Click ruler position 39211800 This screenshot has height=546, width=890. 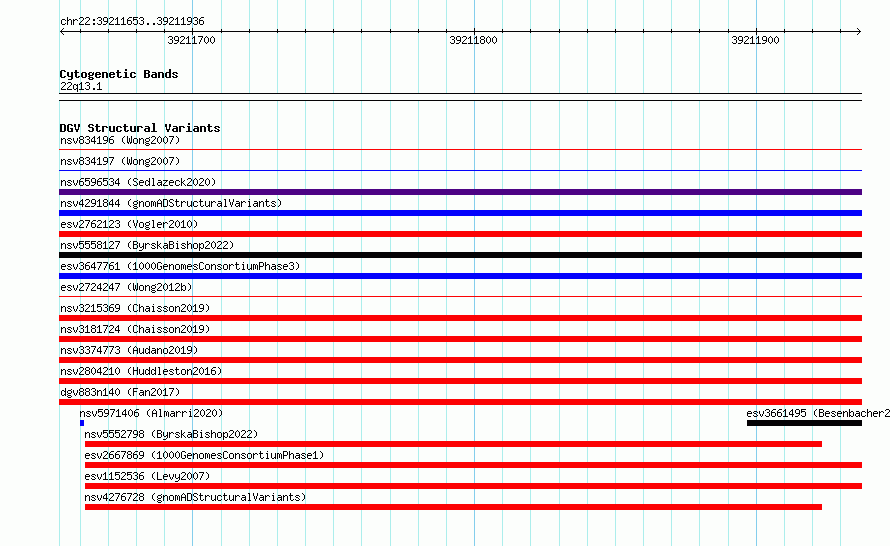(x=473, y=40)
